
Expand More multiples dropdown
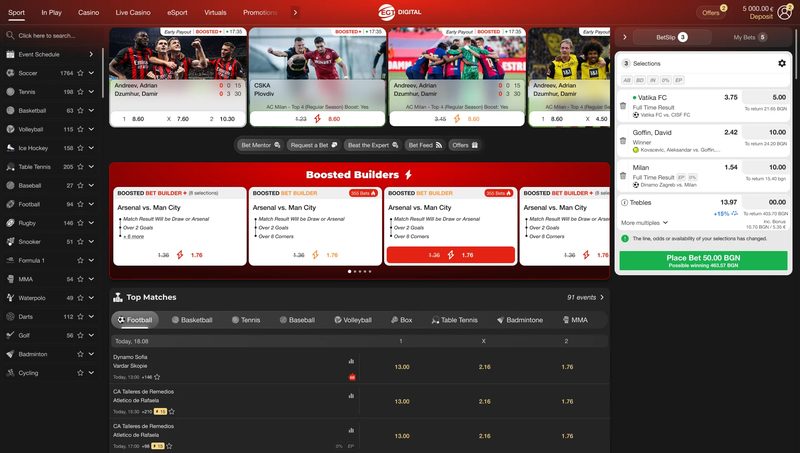644,223
